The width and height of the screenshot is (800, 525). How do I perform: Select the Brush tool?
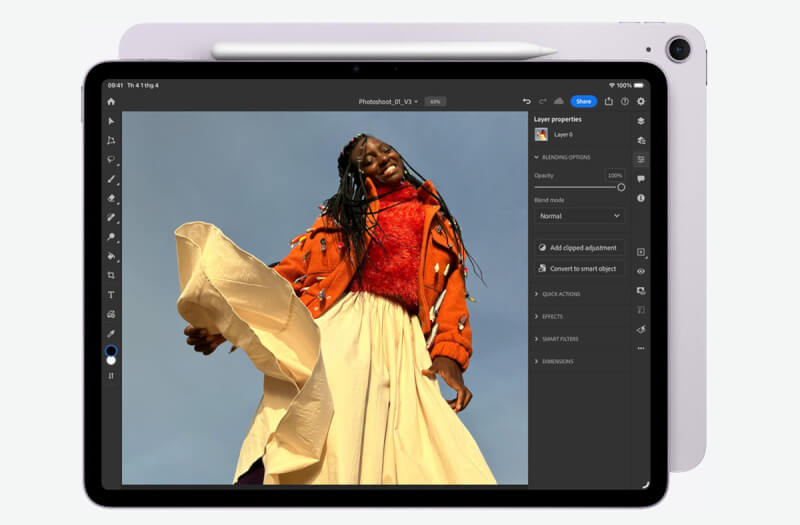(111, 179)
